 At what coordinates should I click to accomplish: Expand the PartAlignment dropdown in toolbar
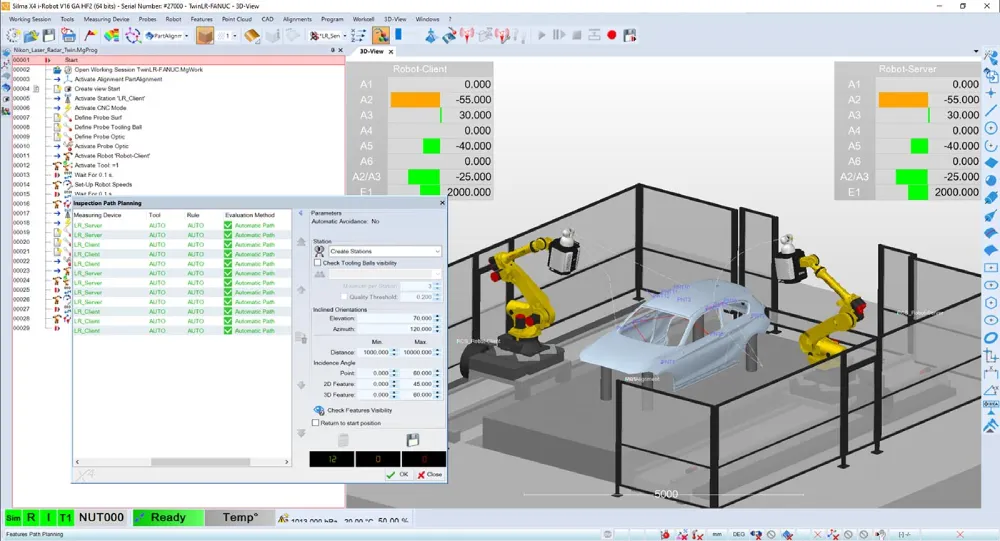(186, 36)
